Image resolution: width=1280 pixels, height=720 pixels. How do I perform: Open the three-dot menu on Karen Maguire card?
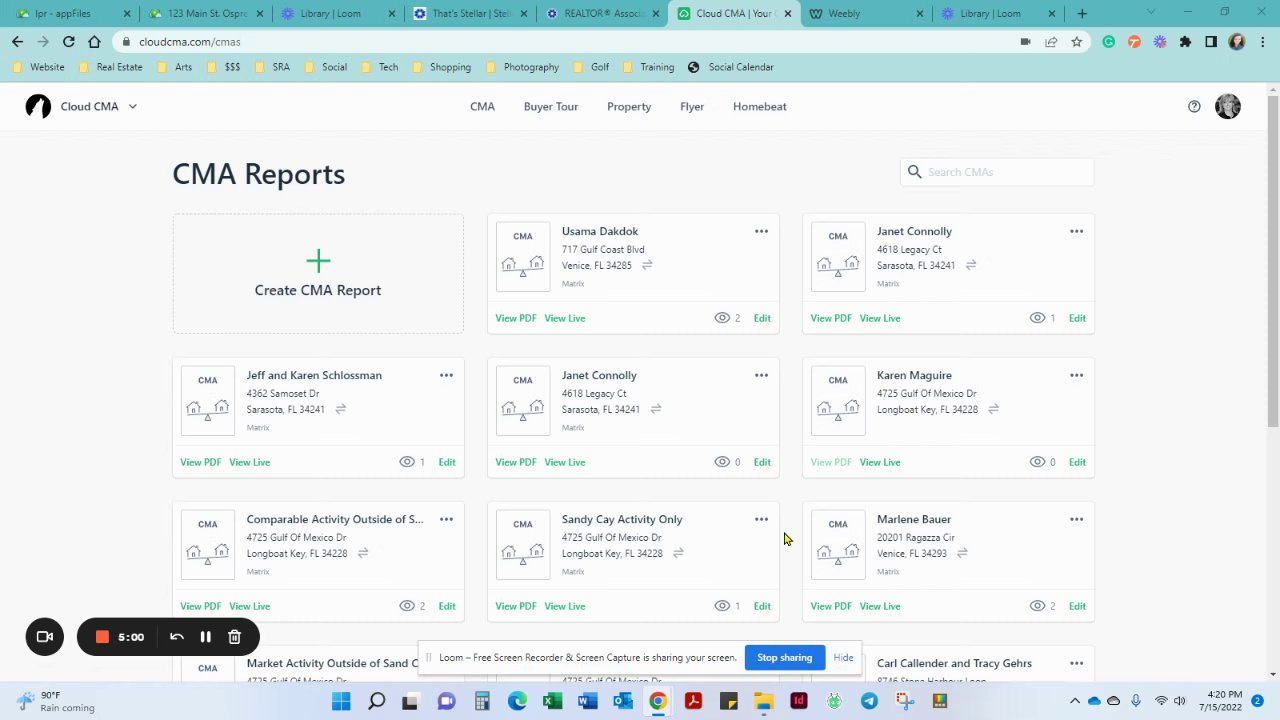(1076, 375)
